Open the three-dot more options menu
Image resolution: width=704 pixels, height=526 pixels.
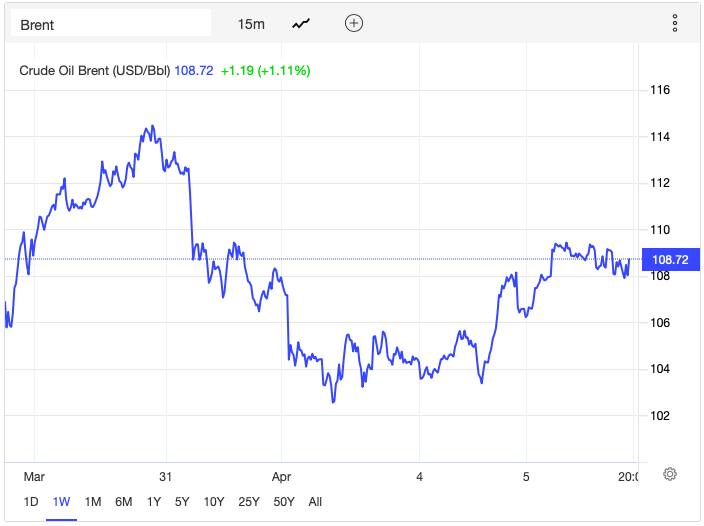click(x=675, y=24)
